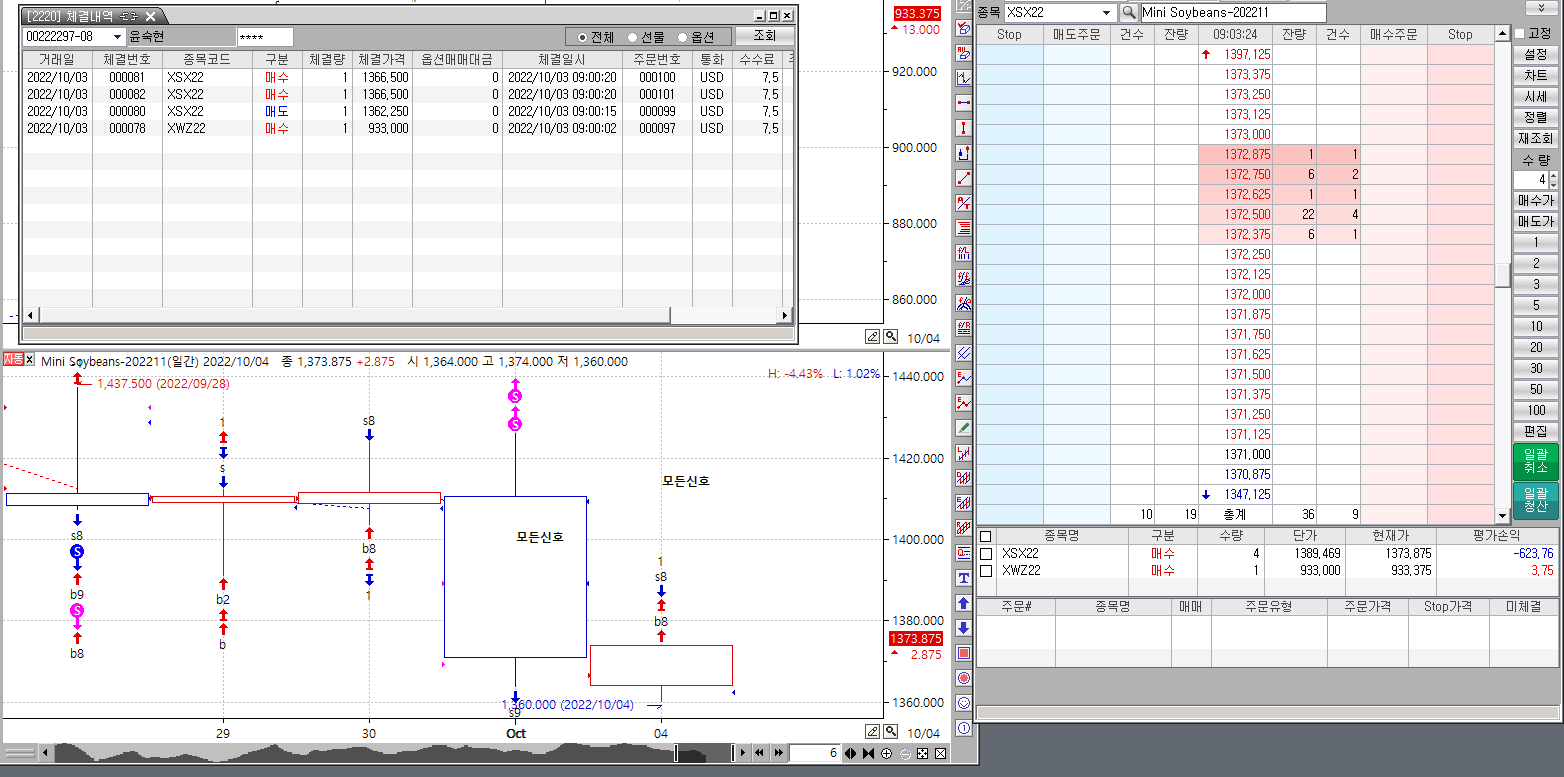Enable the 고정 checkbox
This screenshot has height=777, width=1564.
[1520, 33]
